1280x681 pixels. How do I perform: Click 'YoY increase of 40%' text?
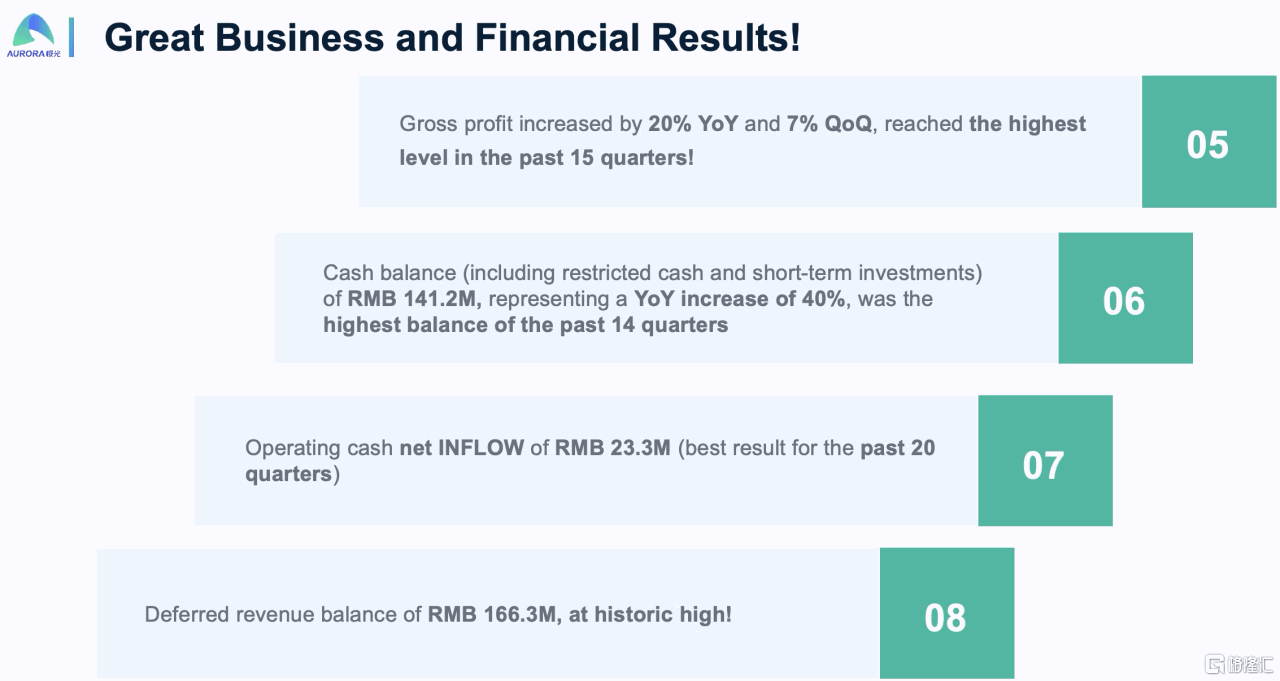pyautogui.click(x=740, y=299)
